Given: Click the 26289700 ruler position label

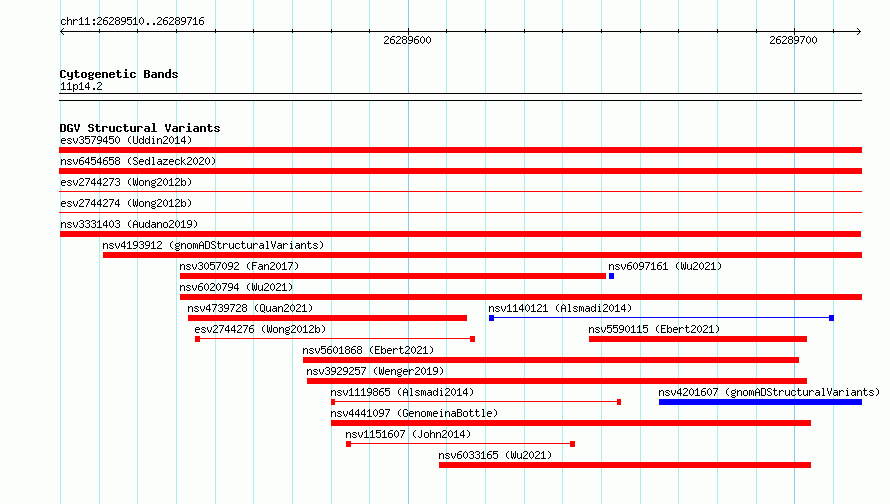Looking at the screenshot, I should (x=793, y=40).
